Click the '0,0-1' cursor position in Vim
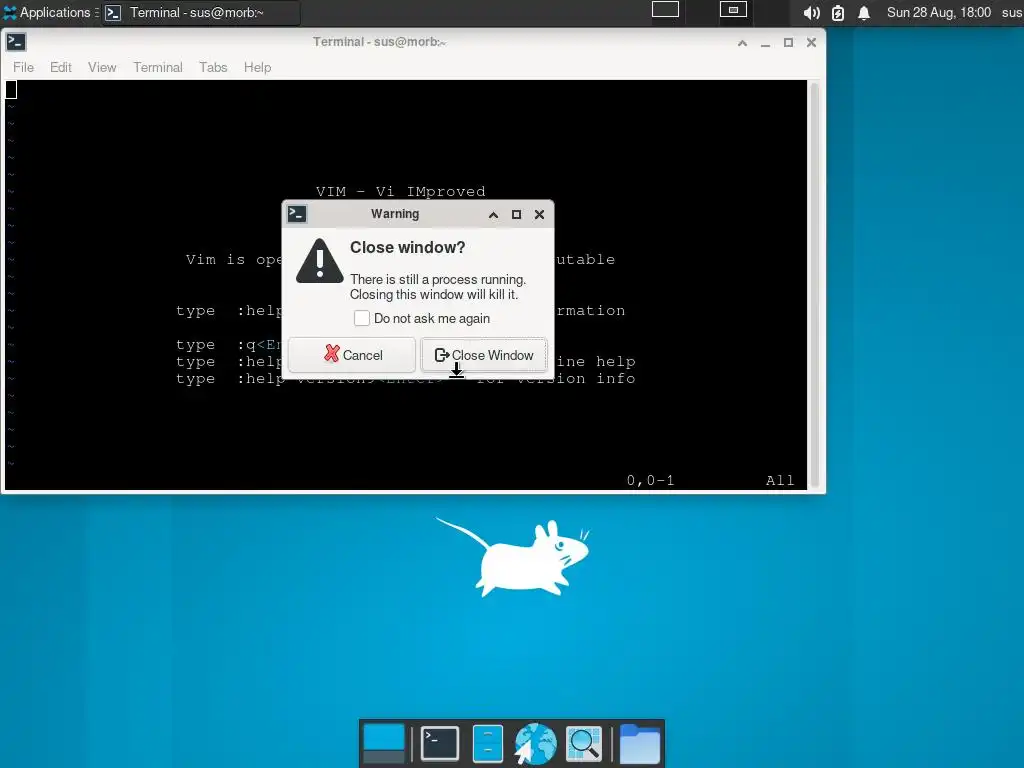 650,481
